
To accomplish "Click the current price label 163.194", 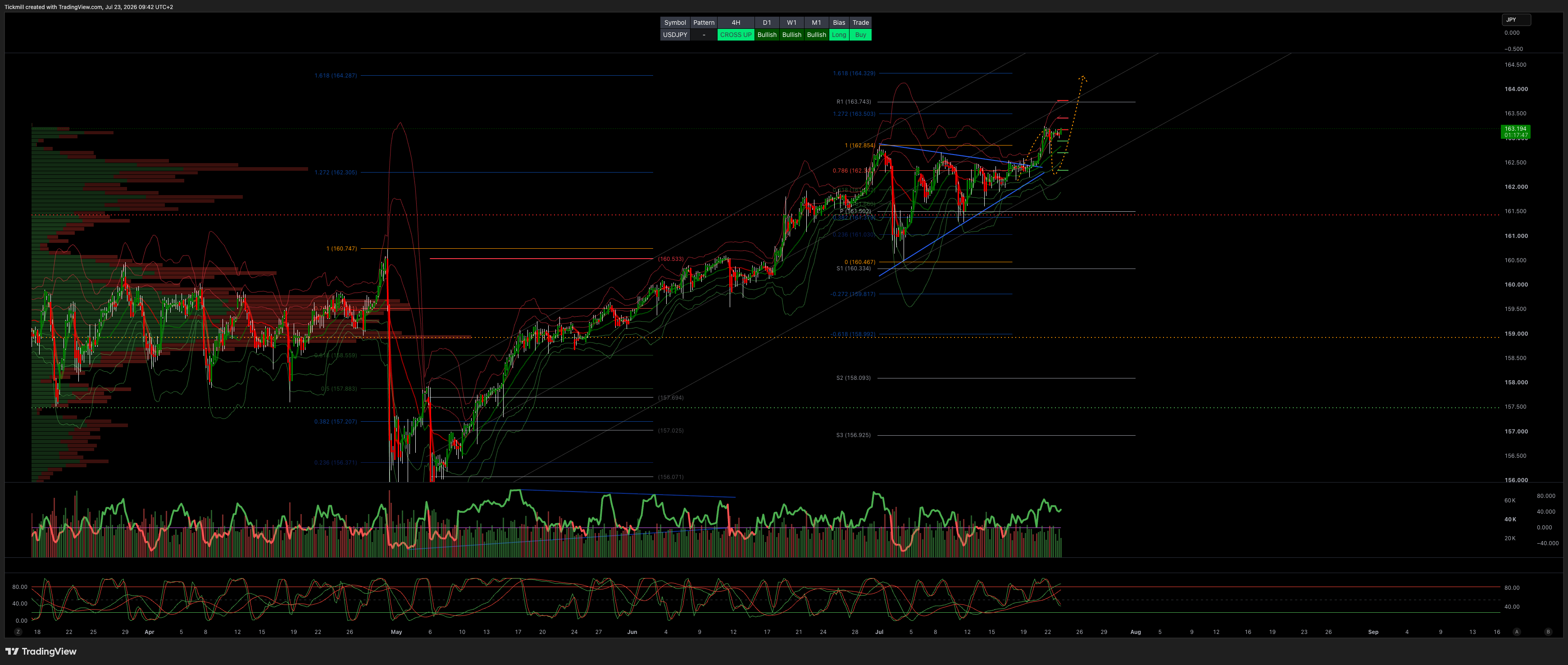I will [1515, 132].
